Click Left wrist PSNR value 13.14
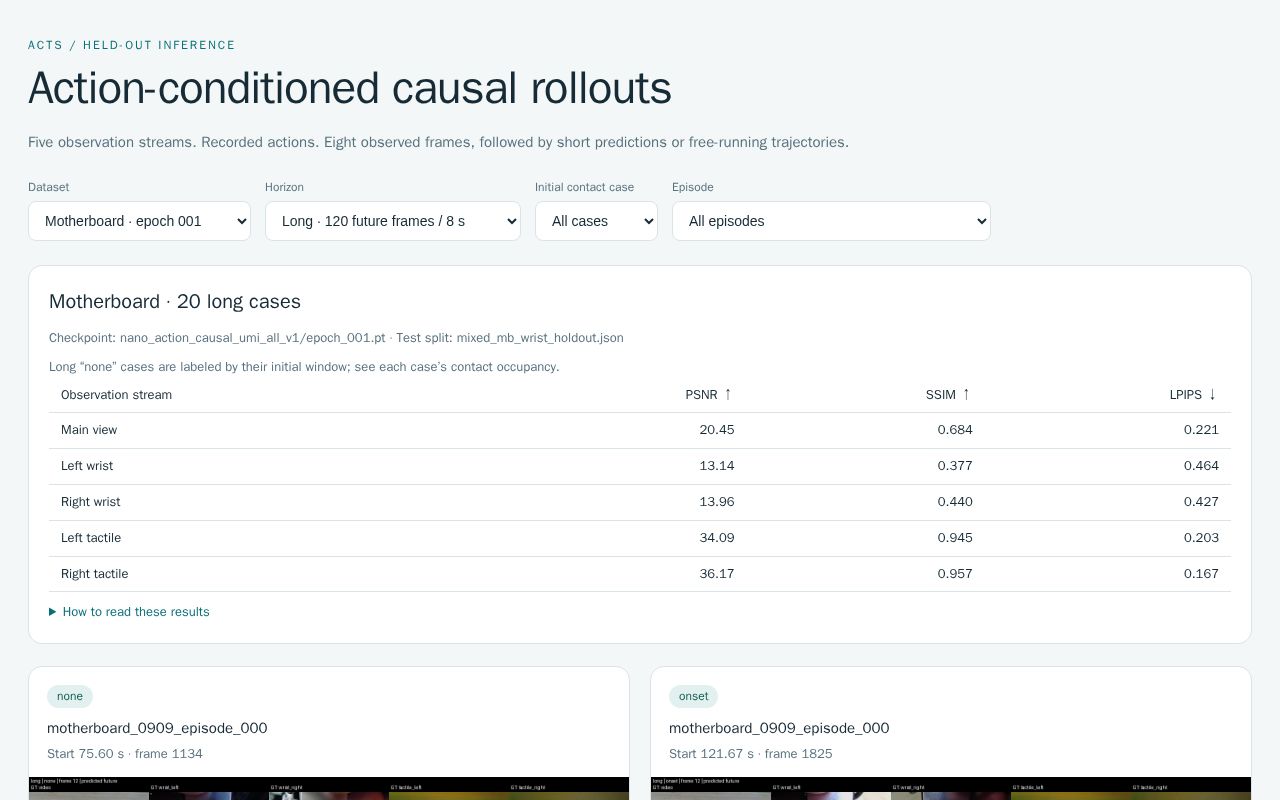This screenshot has height=800, width=1280. [x=717, y=466]
